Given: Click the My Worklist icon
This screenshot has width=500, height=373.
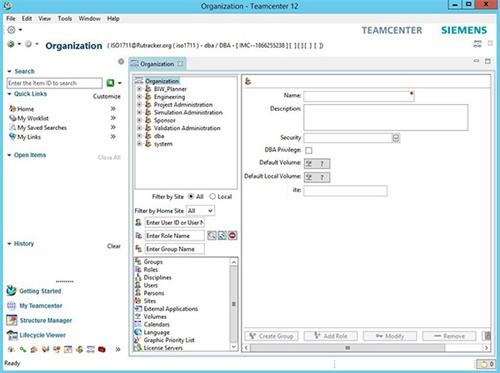Looking at the screenshot, I should [x=12, y=118].
